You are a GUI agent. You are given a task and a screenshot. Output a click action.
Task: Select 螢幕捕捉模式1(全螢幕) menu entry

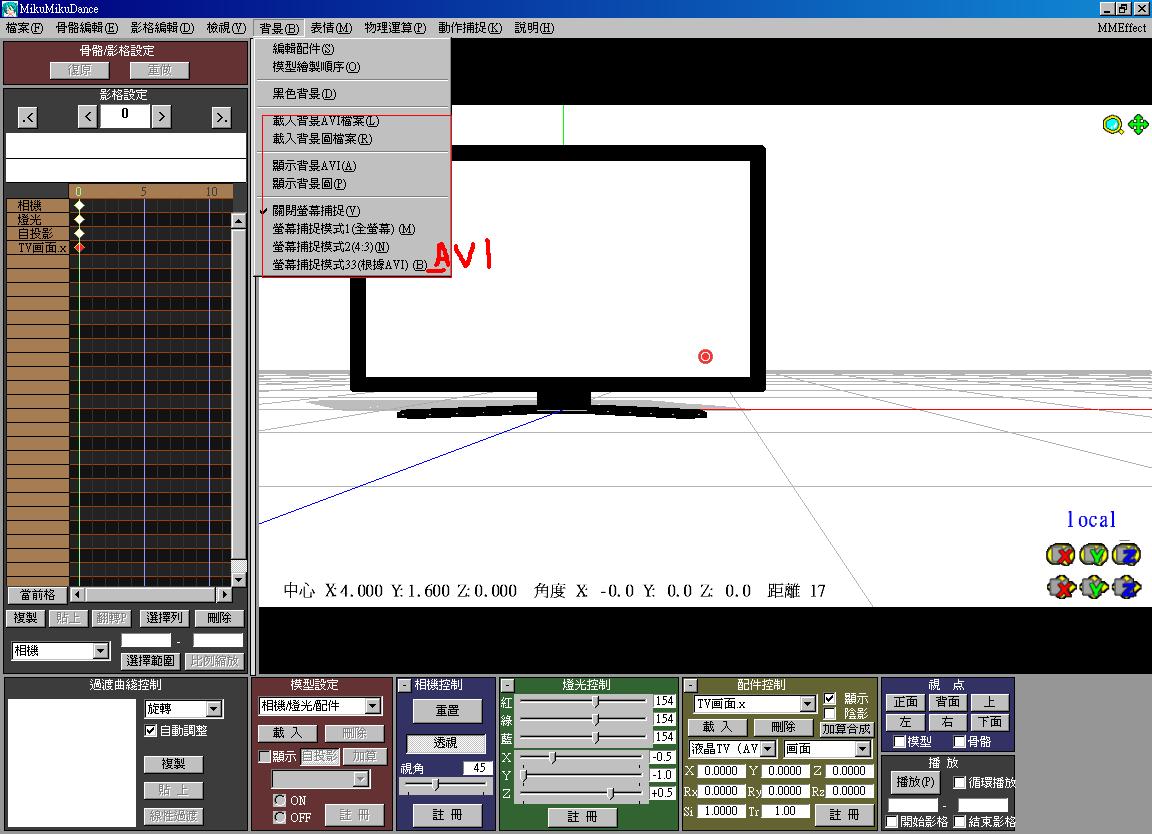344,229
